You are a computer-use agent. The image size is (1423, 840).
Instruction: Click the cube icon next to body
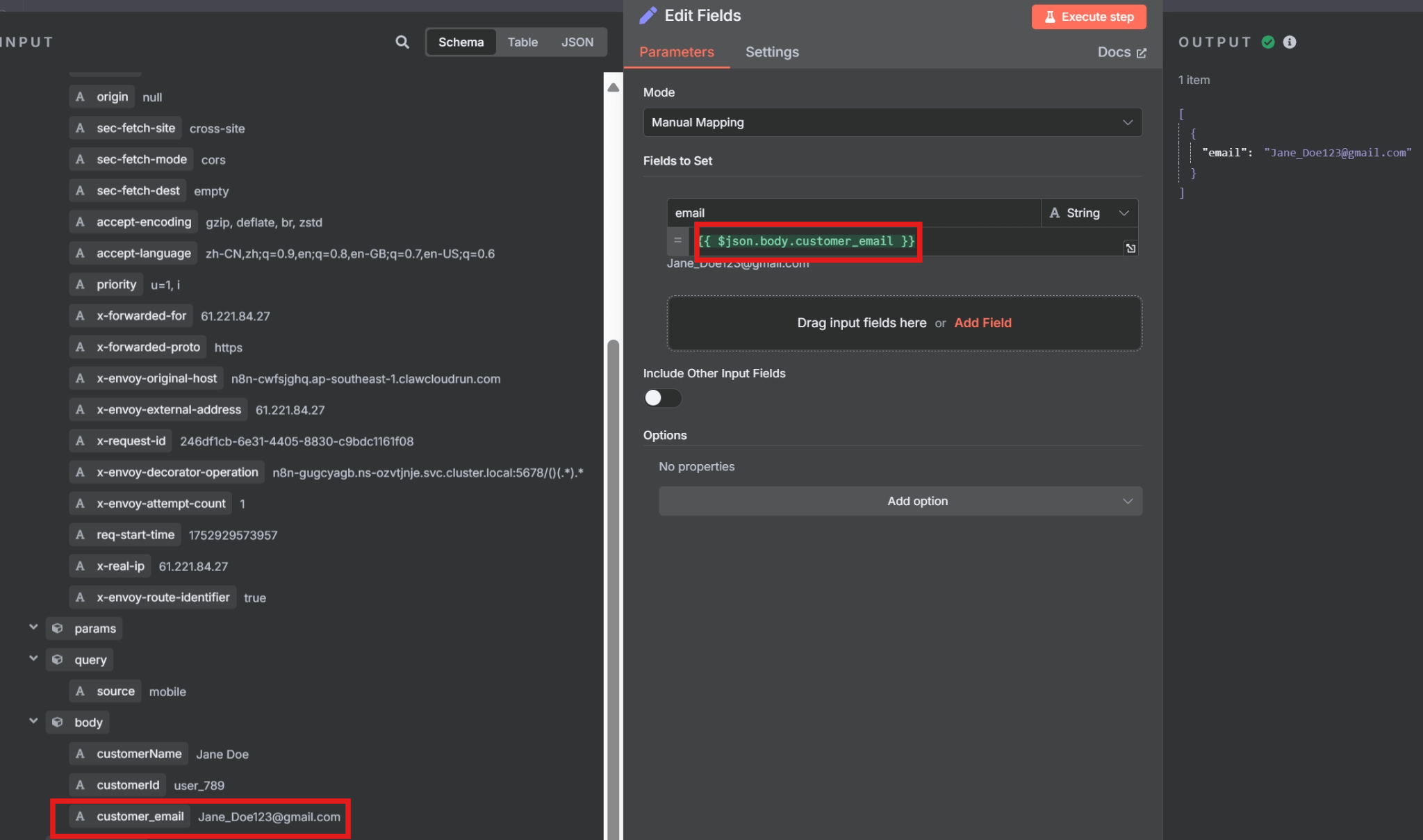[58, 723]
